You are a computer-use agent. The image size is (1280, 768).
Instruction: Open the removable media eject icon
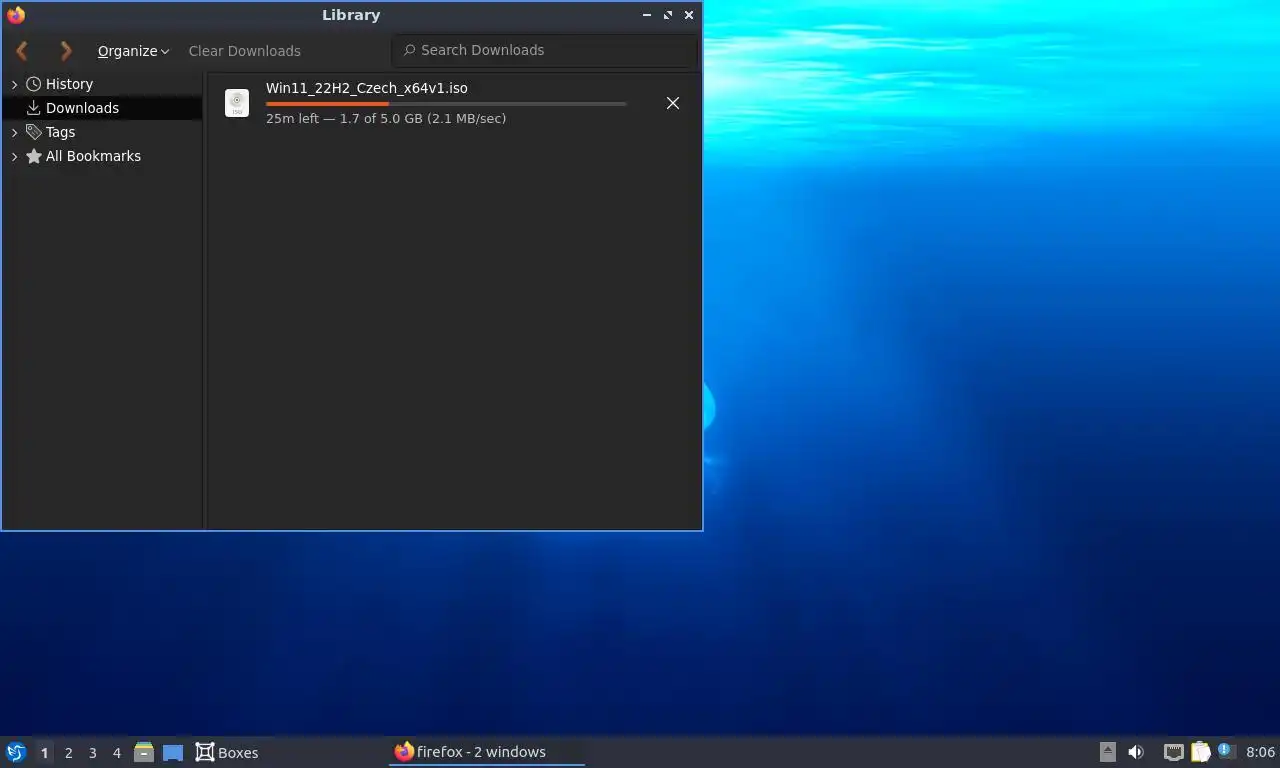[x=1107, y=752]
